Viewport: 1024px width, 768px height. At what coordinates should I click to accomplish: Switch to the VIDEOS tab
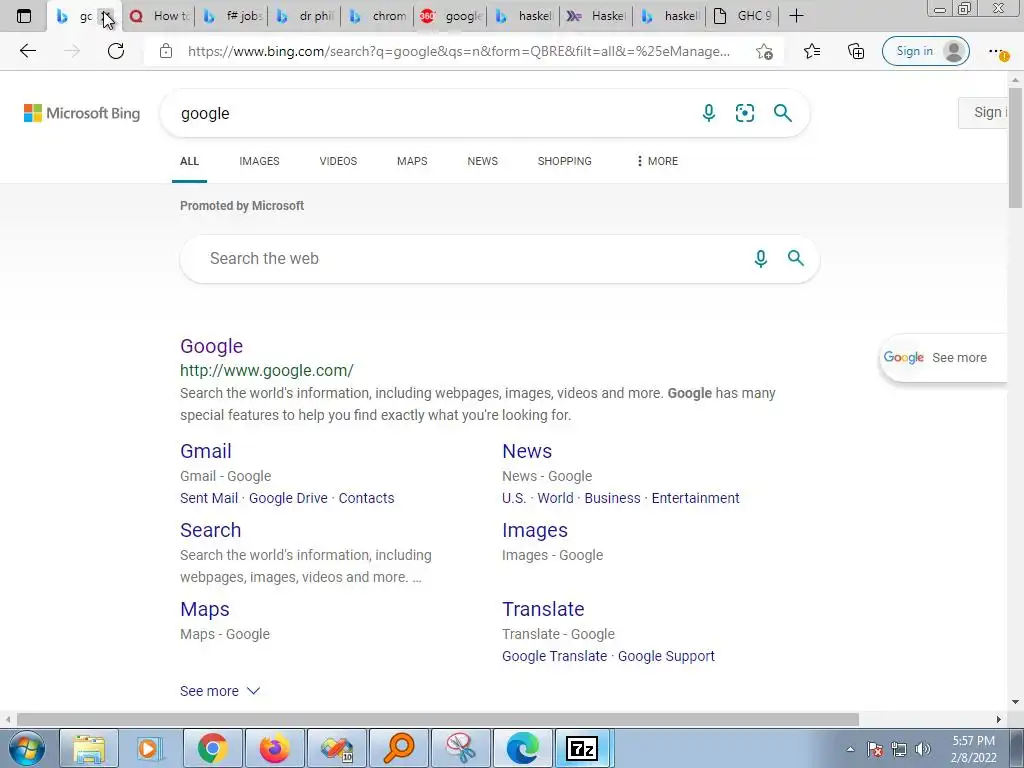tap(338, 161)
